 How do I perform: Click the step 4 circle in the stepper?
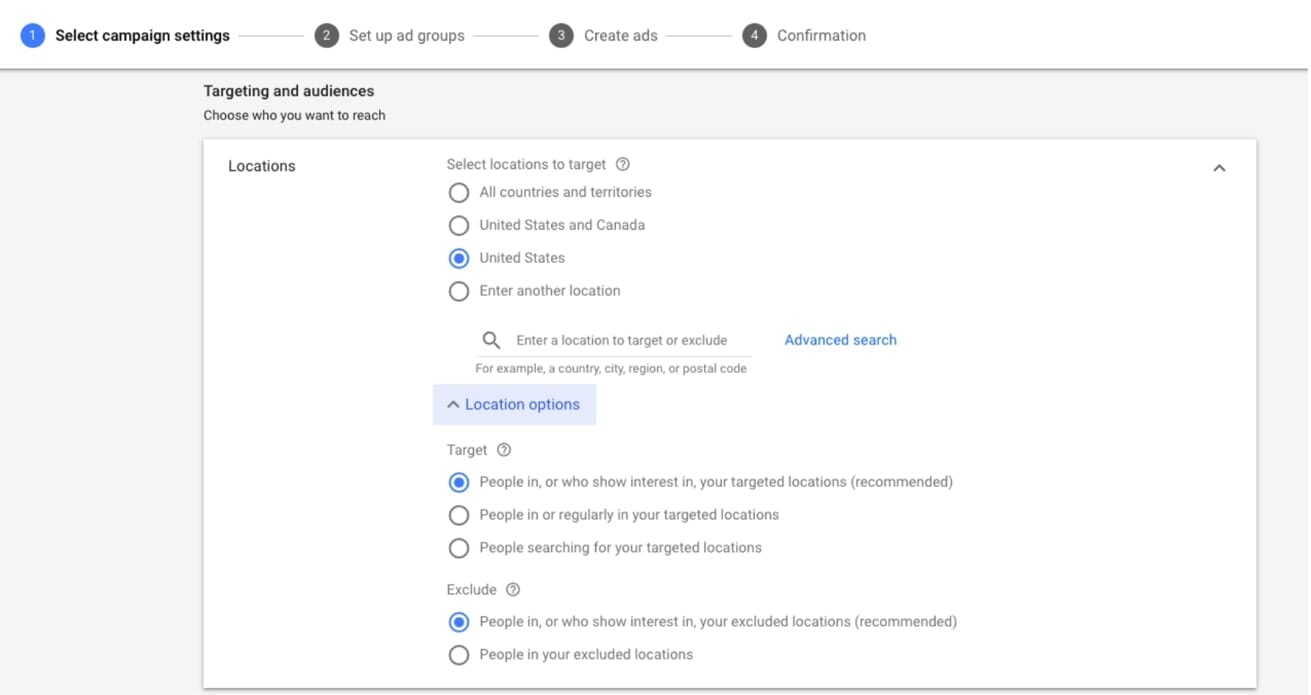click(x=754, y=36)
